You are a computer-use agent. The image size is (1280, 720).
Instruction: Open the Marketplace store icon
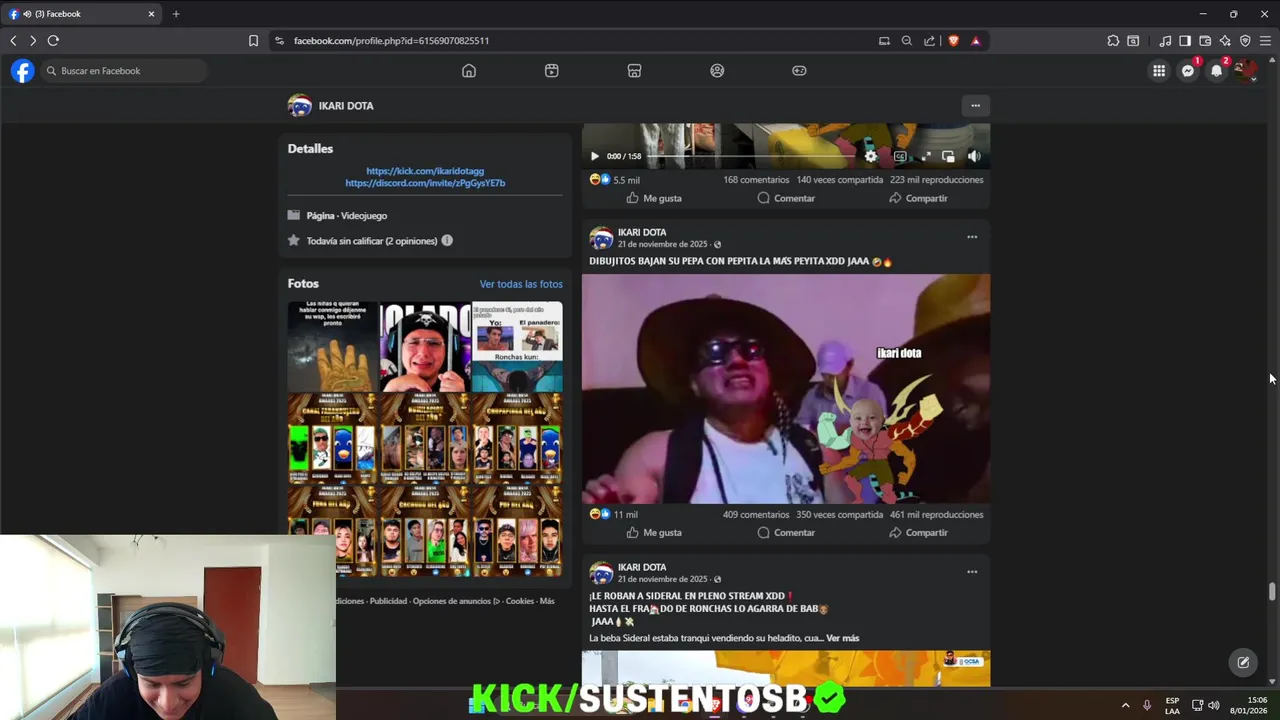point(634,71)
